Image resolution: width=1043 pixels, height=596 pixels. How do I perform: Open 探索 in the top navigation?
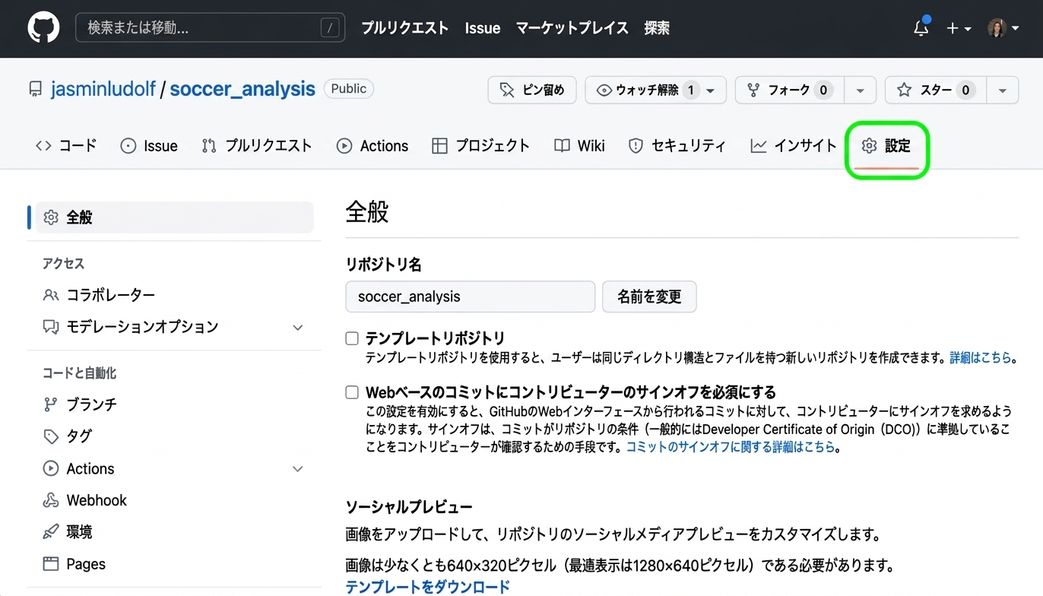(657, 28)
